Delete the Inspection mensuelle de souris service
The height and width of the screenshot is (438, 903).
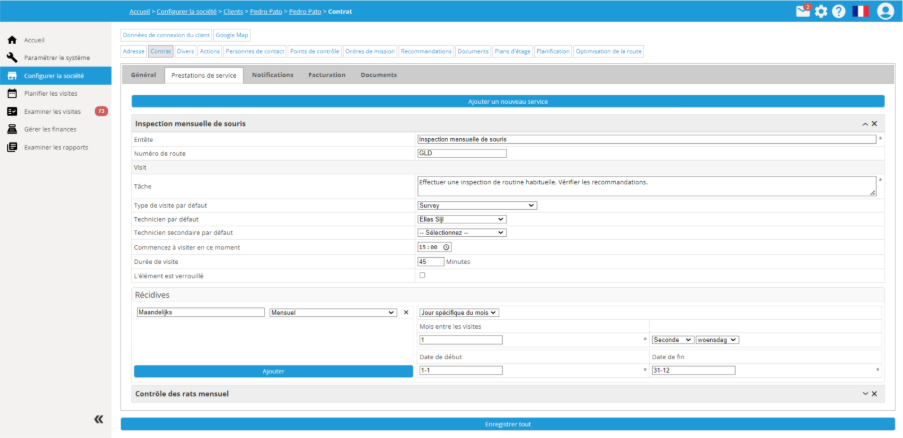point(874,124)
